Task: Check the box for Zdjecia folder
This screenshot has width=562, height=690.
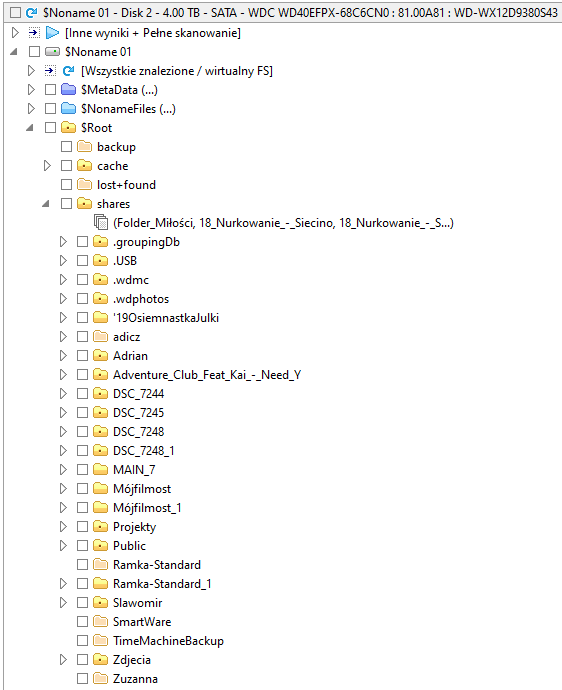Action: tap(82, 659)
